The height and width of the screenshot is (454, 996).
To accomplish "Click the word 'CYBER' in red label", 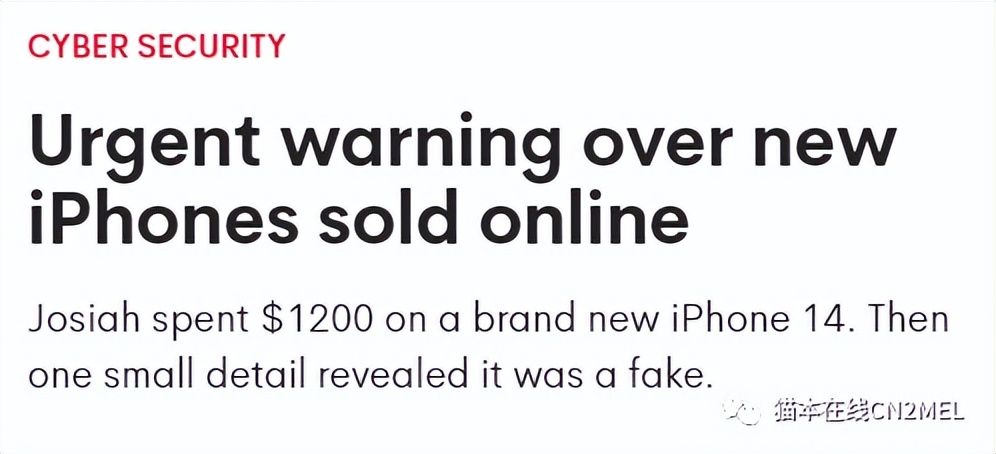I will 75,46.
